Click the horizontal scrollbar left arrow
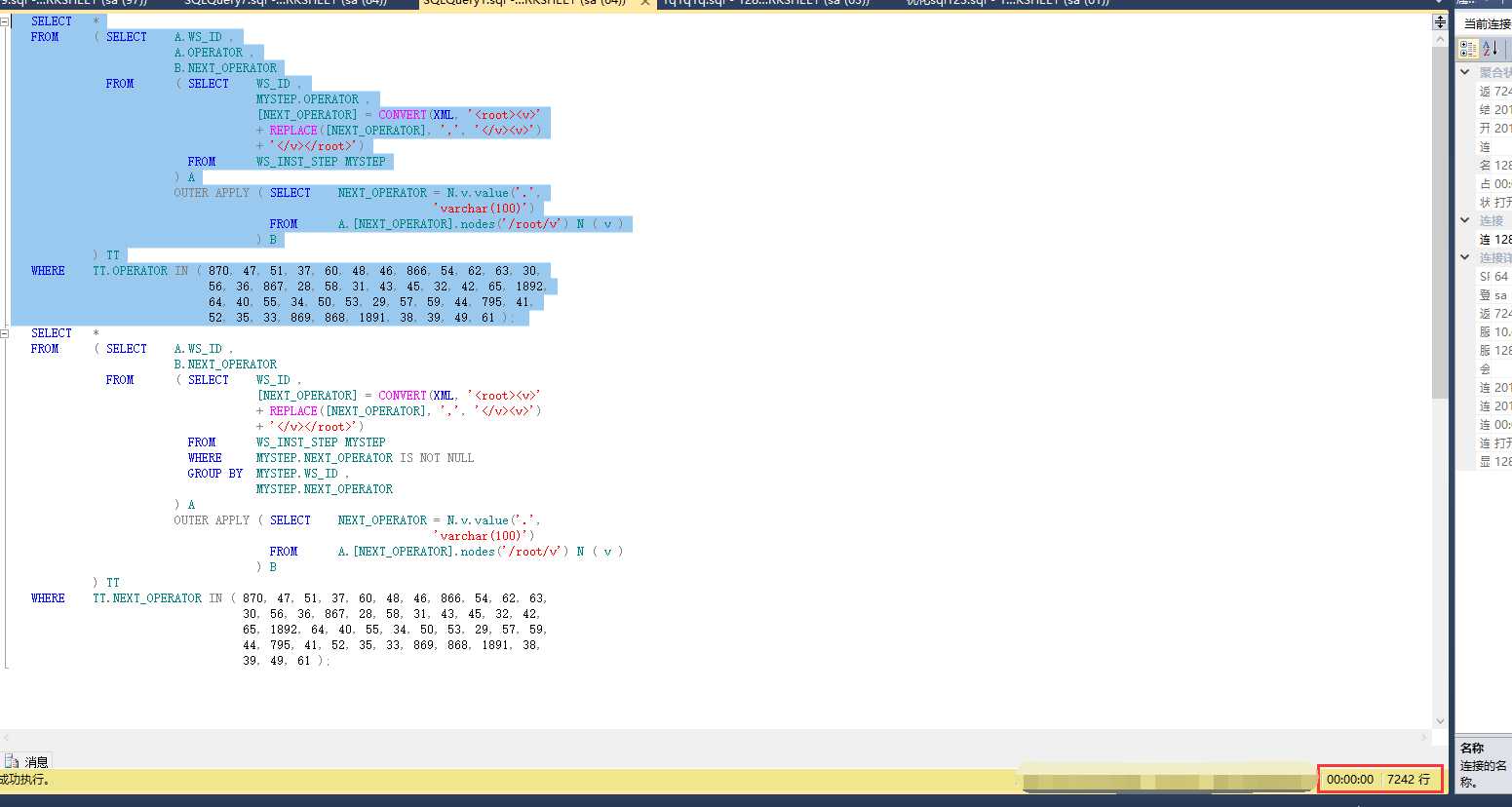This screenshot has width=1512, height=807. pyautogui.click(x=6, y=738)
